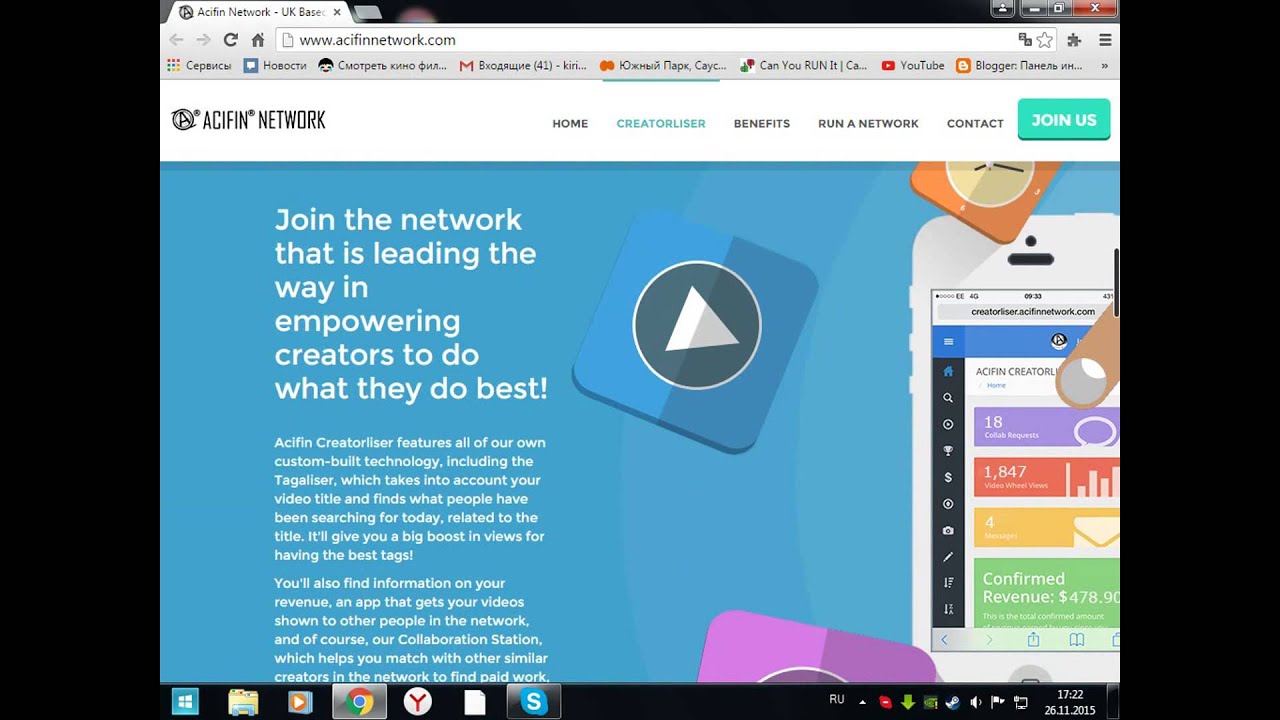Open the Новости bookmark

coord(276,65)
